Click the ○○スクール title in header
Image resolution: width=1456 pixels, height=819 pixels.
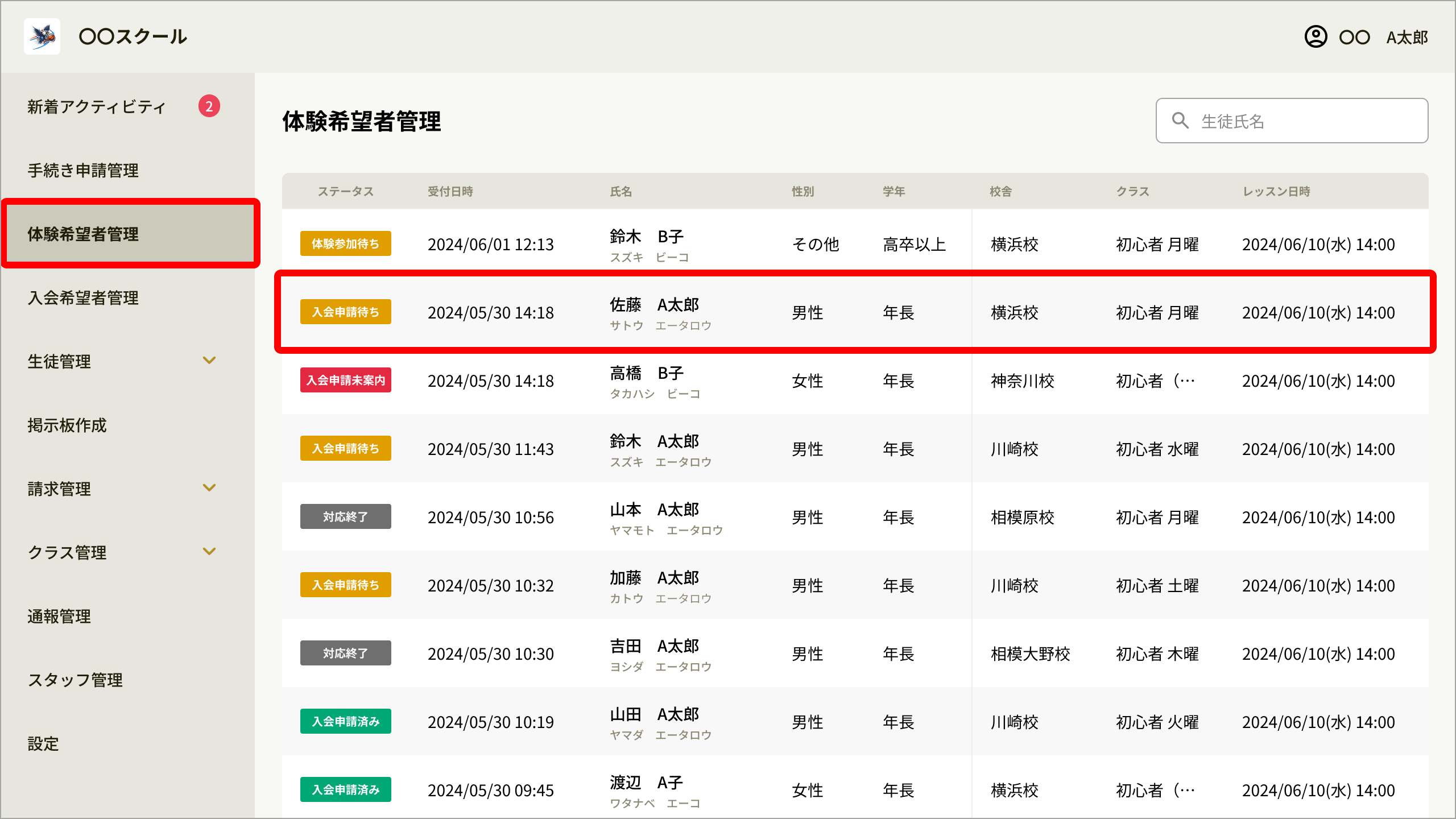(133, 36)
